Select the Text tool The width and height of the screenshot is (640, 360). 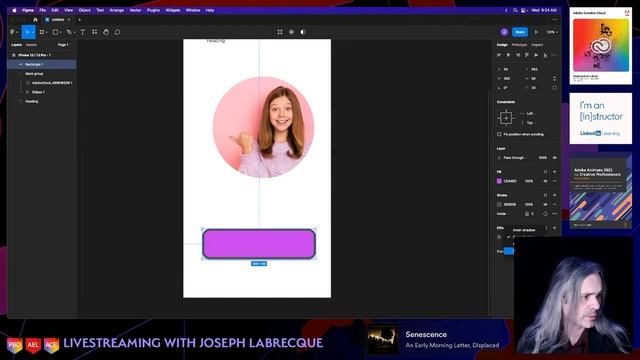click(83, 32)
